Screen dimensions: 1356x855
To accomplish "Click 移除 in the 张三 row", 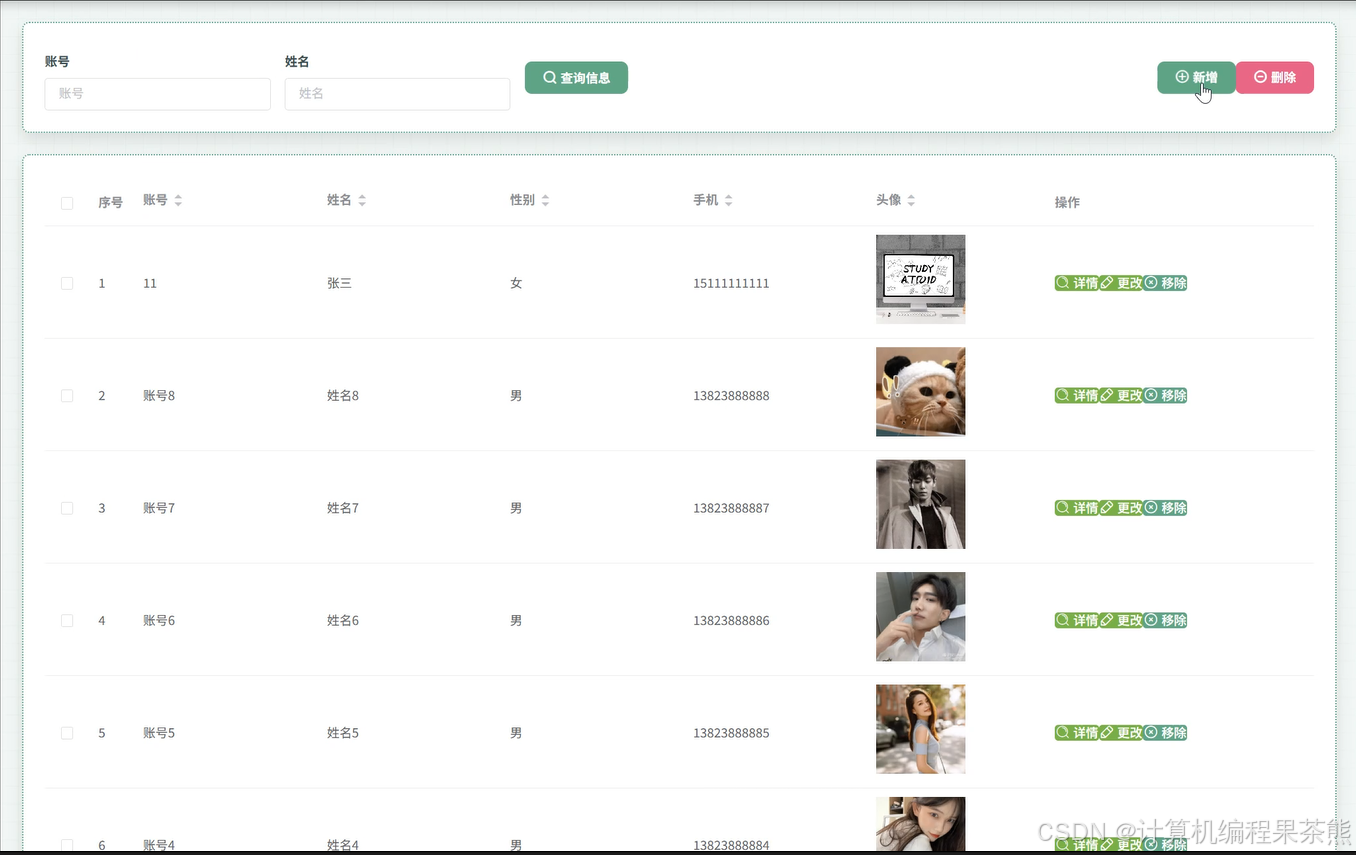I will pyautogui.click(x=1165, y=283).
